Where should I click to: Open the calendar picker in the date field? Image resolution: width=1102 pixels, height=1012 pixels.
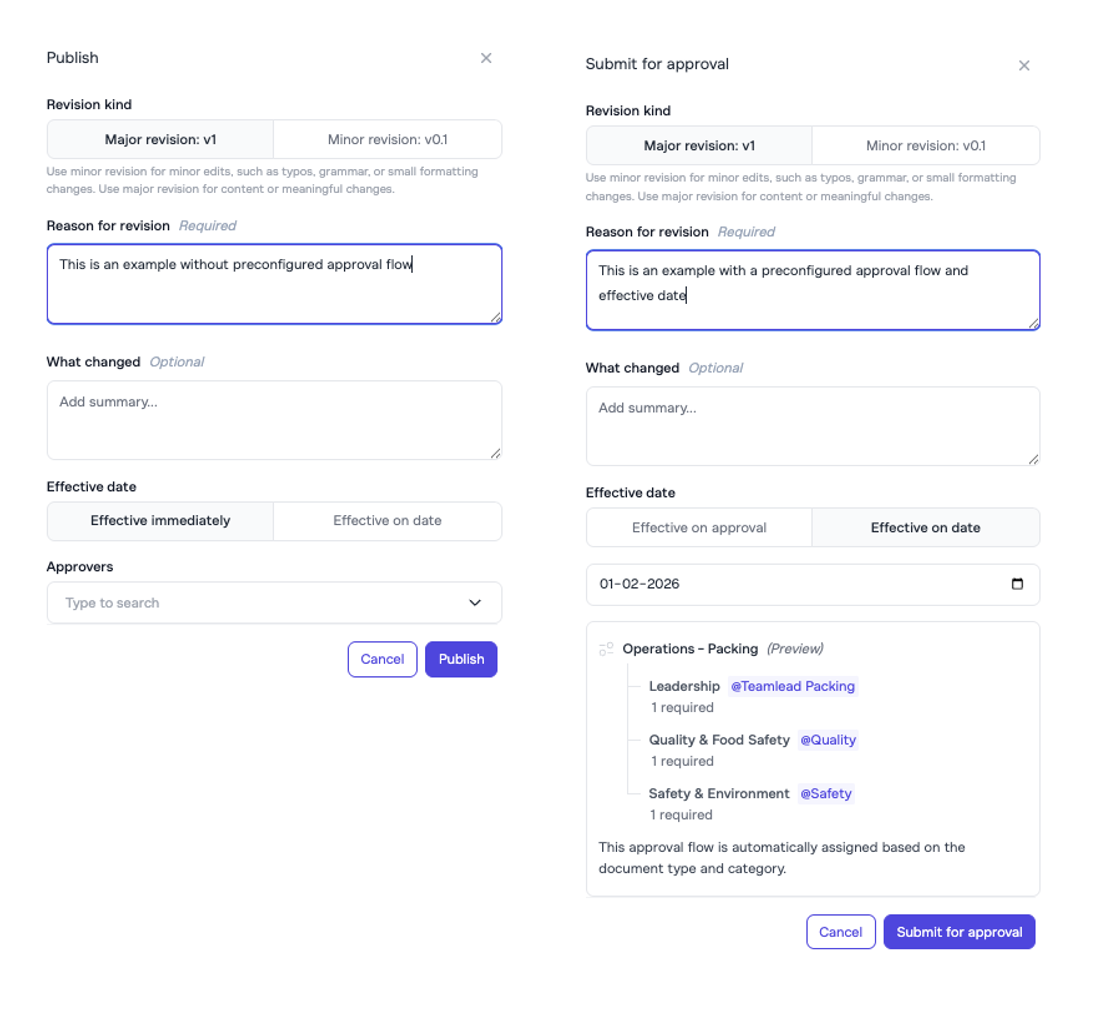click(1017, 584)
